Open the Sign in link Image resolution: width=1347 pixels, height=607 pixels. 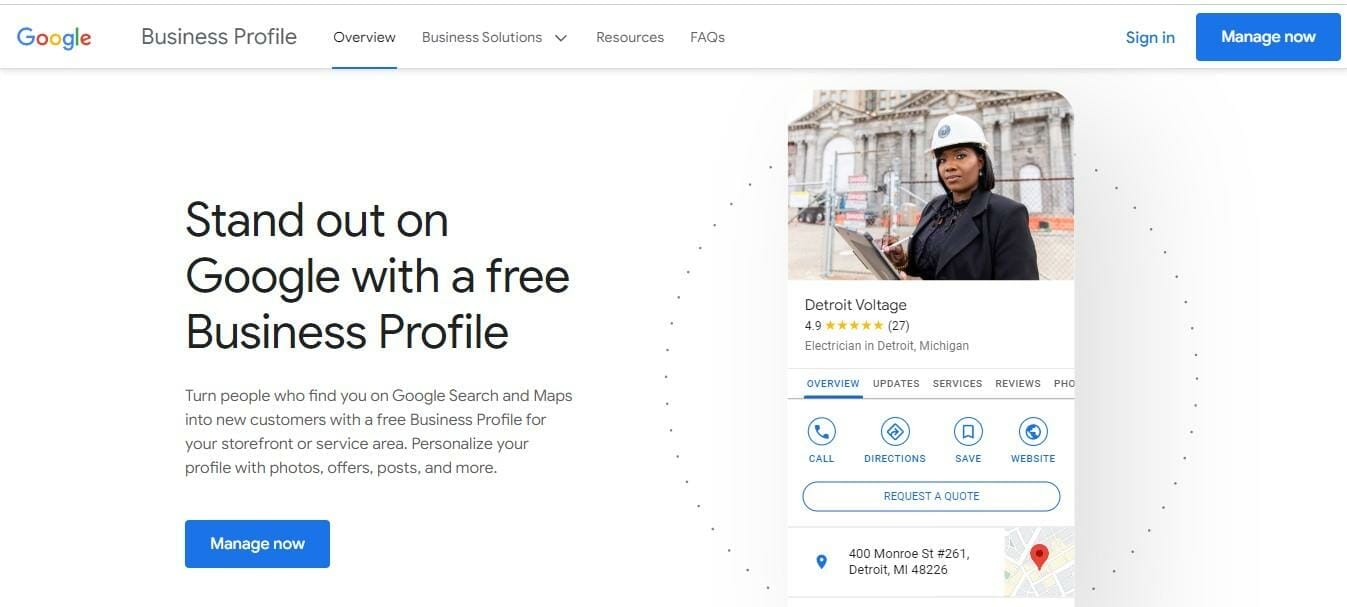coord(1149,37)
